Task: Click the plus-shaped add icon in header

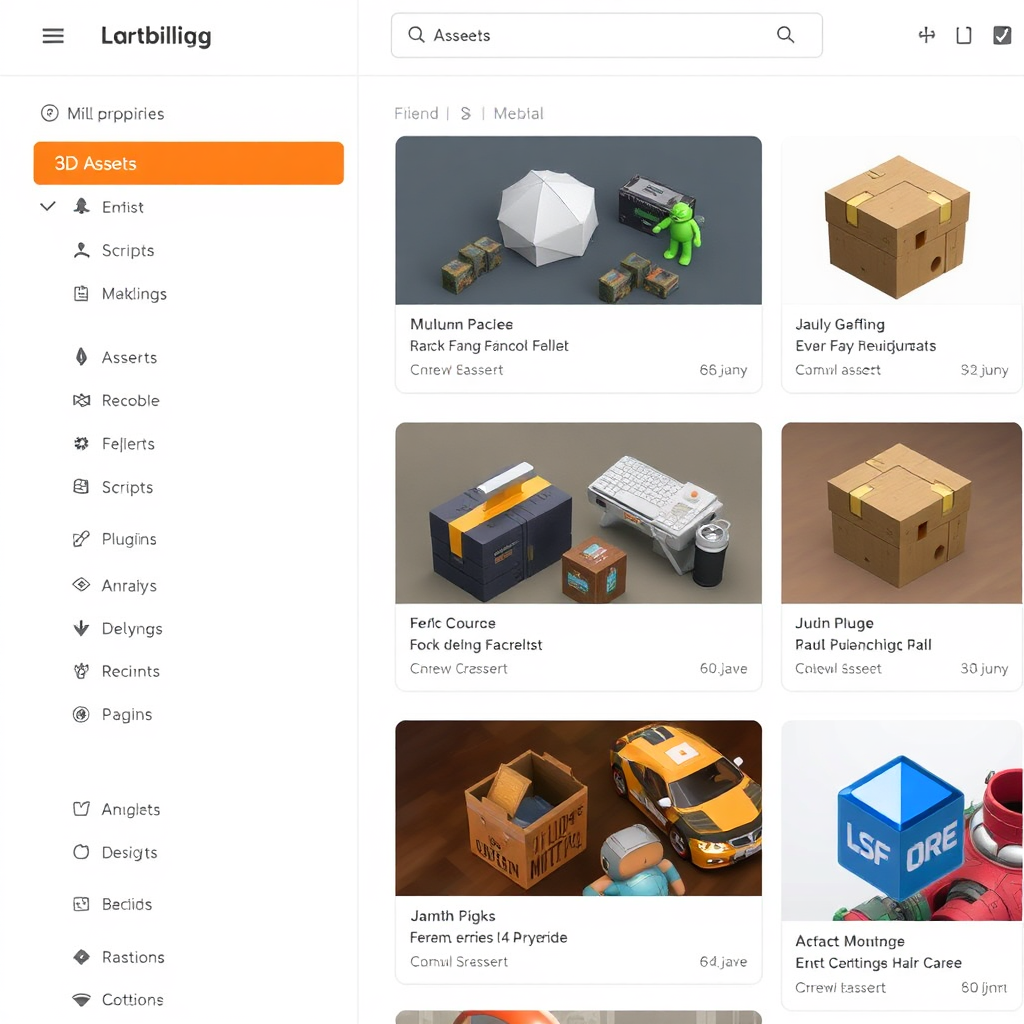Action: (x=926, y=36)
